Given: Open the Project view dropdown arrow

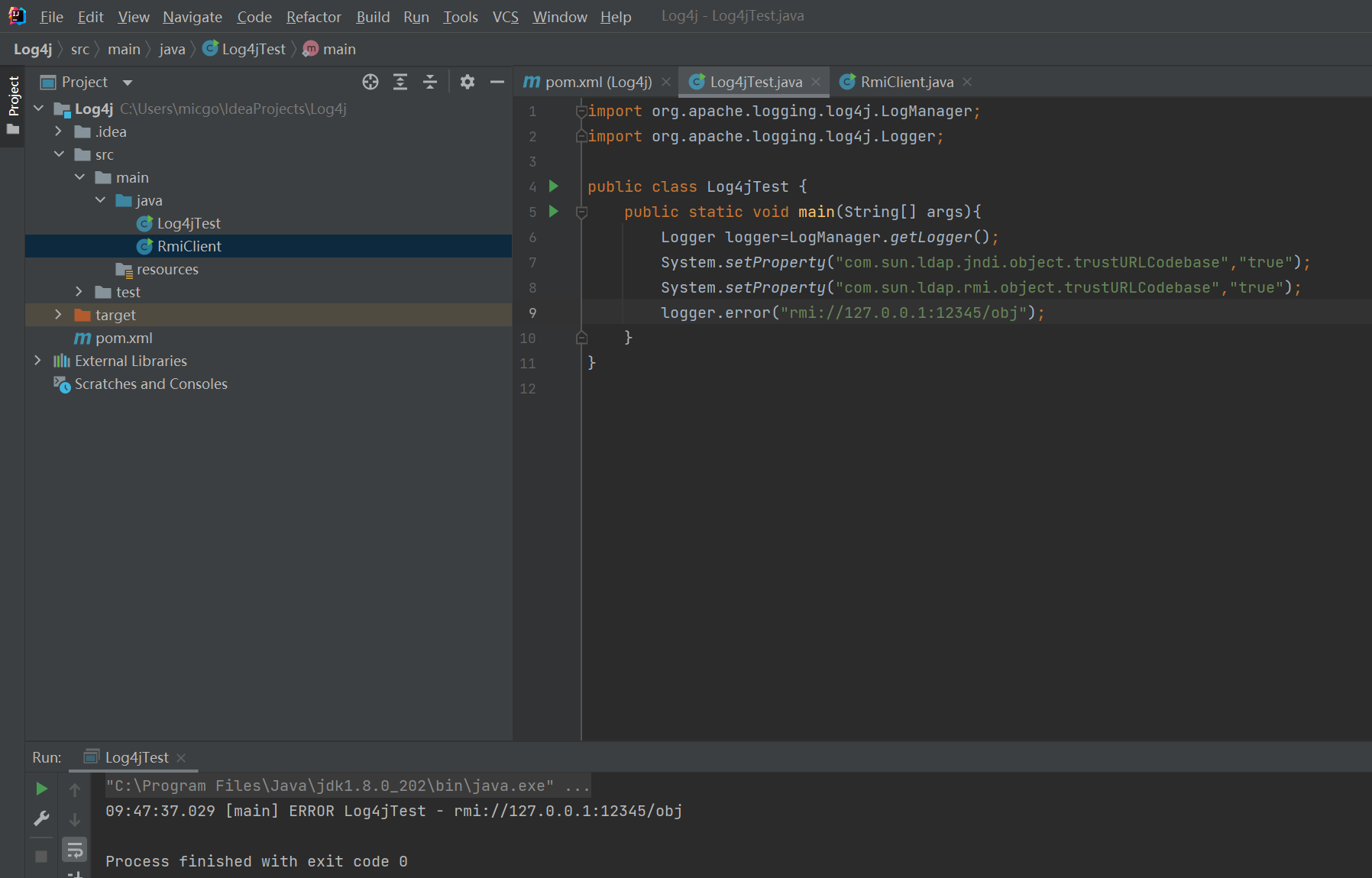Looking at the screenshot, I should 128,83.
